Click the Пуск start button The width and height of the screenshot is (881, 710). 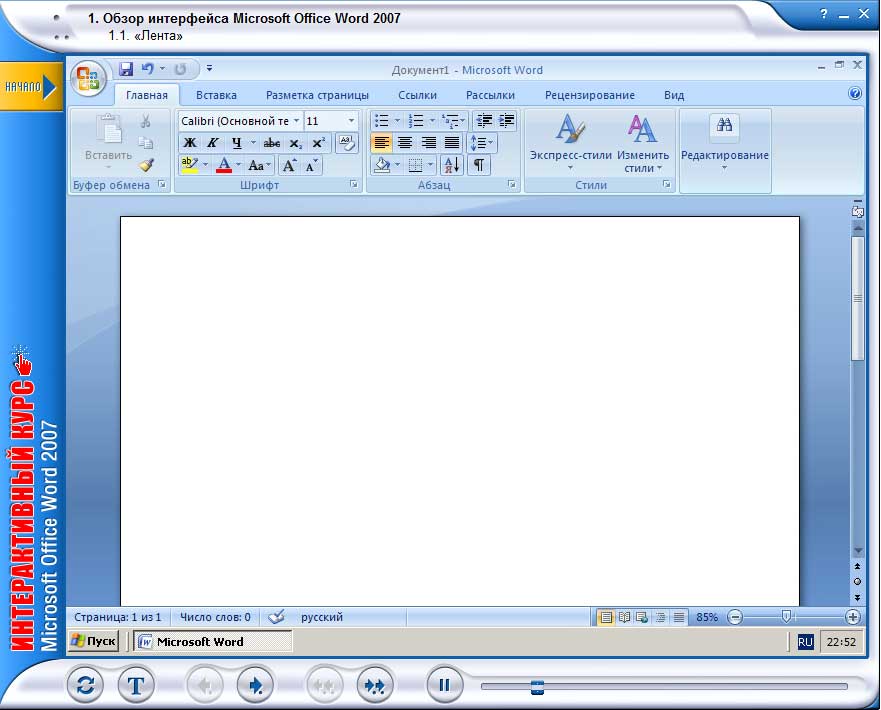pos(94,641)
